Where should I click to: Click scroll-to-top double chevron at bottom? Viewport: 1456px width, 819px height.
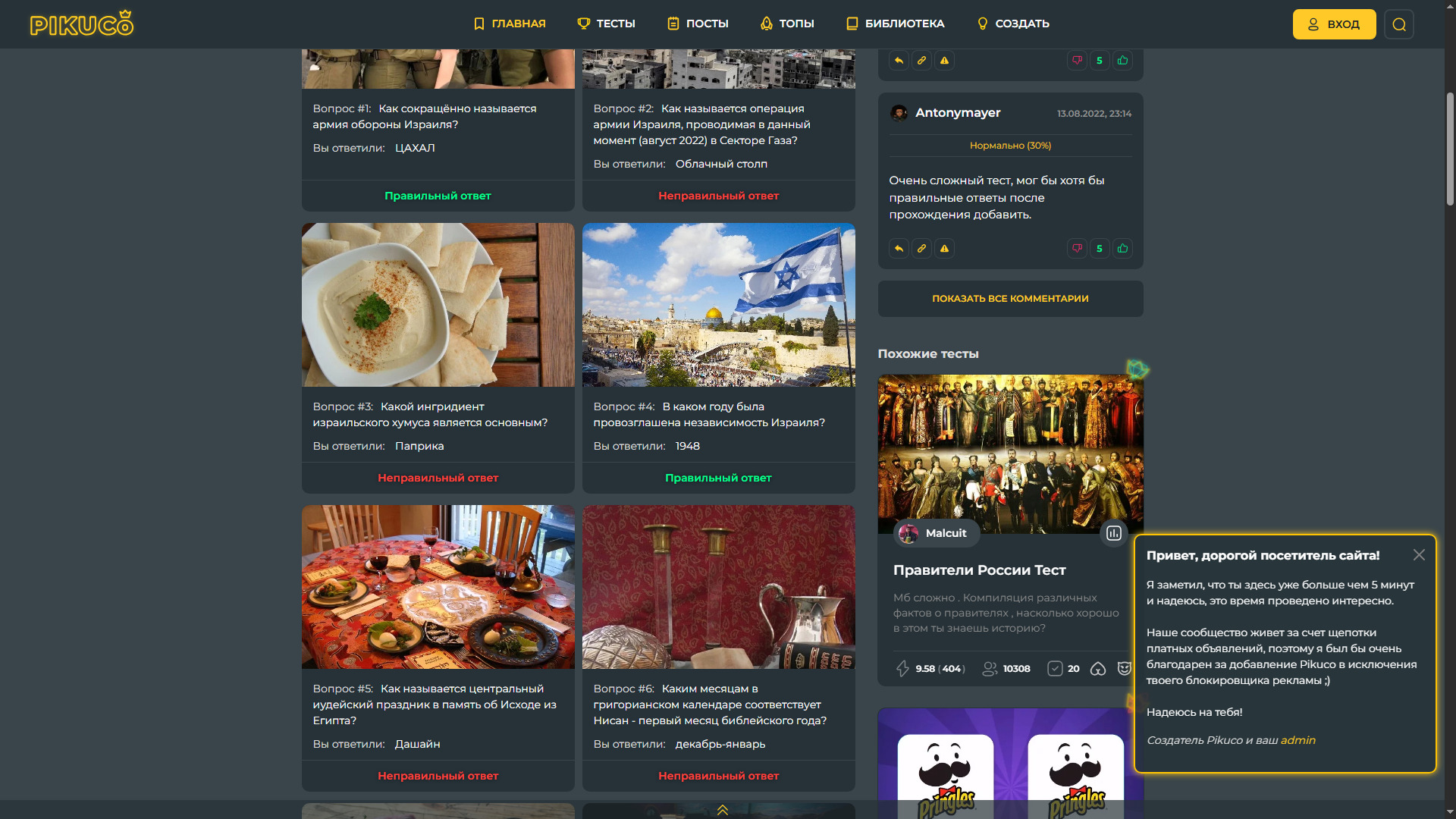[722, 810]
